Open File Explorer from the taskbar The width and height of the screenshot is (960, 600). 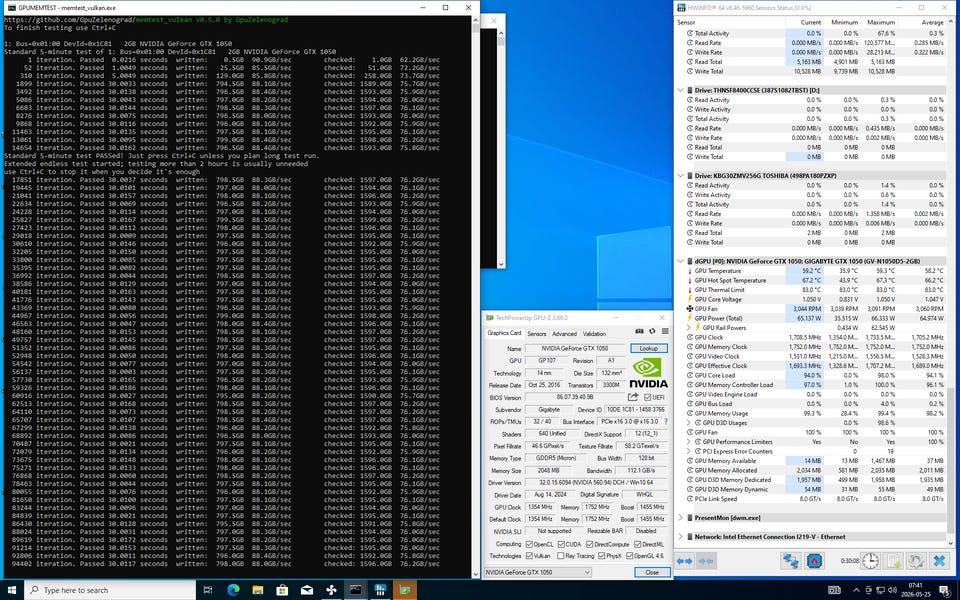pyautogui.click(x=258, y=590)
